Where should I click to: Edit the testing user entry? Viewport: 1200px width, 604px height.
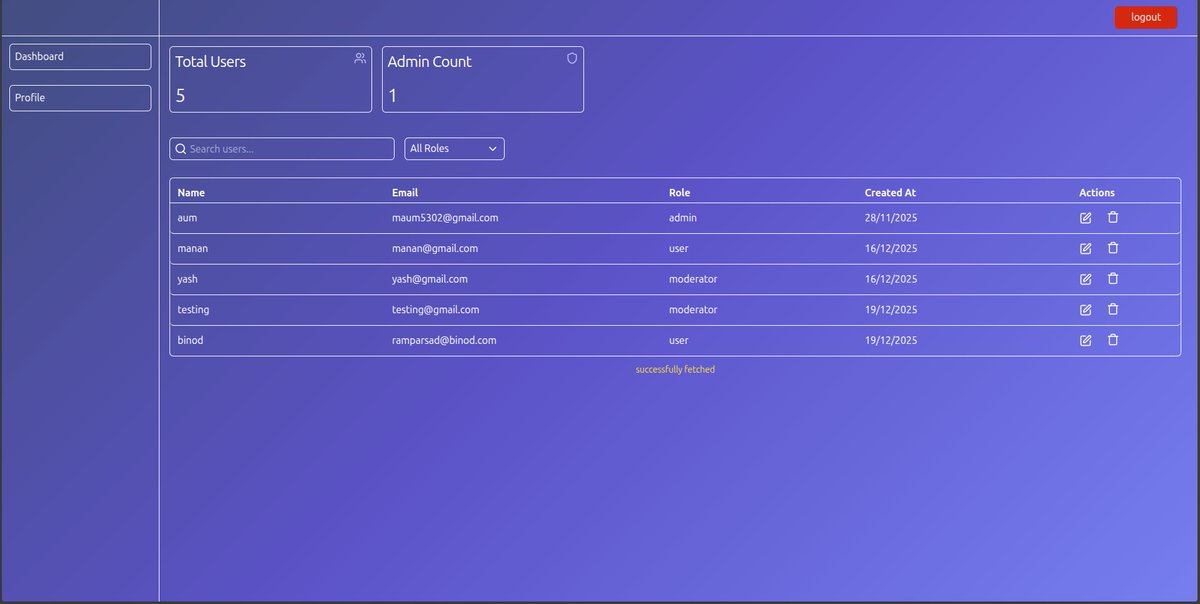1086,310
